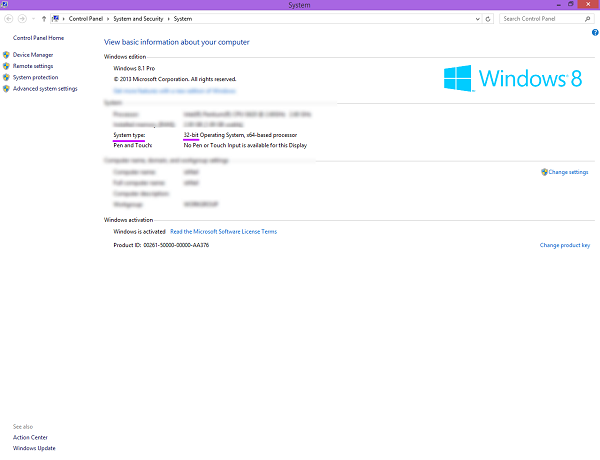Click the 'System type:' label
Screen dimensions: 600x460
coord(129,135)
